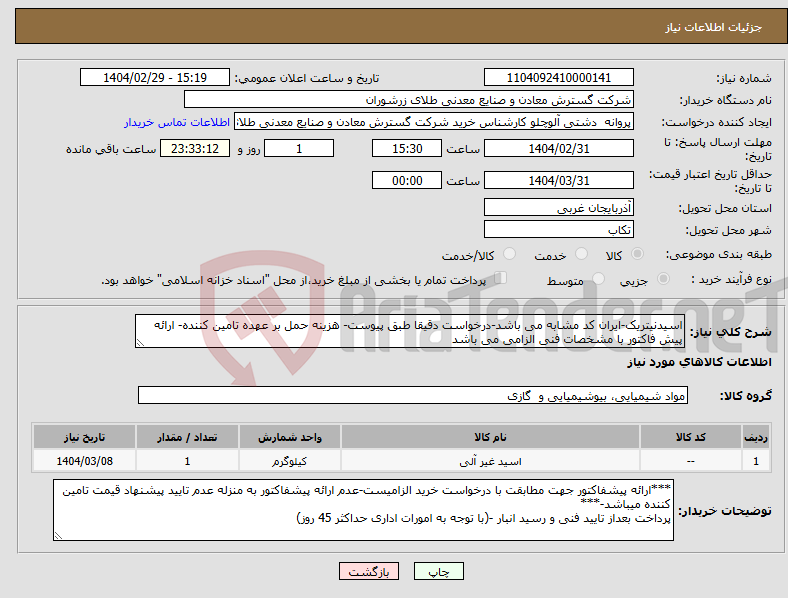Image resolution: width=788 pixels, height=598 pixels.
Task: Click item name cell اسید غیر آلی
Action: pyautogui.click(x=490, y=461)
